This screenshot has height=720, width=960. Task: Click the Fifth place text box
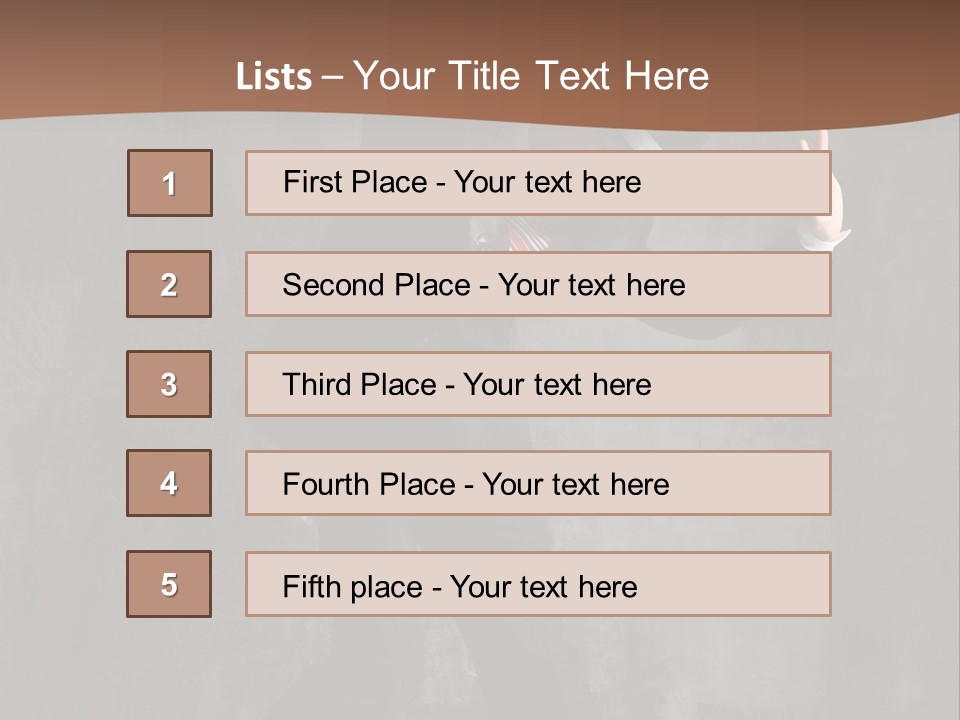(538, 584)
